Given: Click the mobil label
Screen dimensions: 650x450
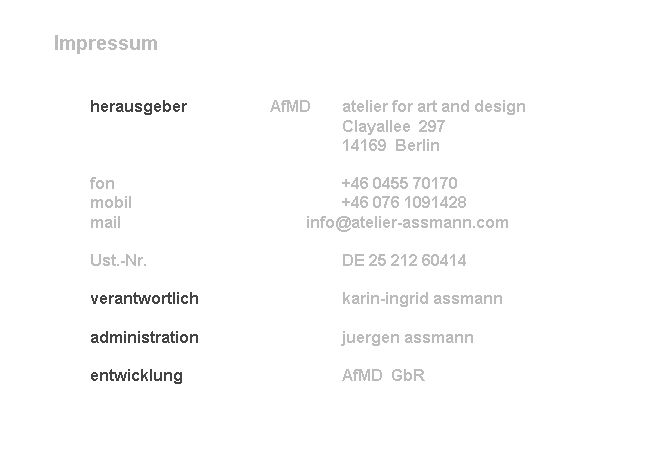Looking at the screenshot, I should (111, 203).
